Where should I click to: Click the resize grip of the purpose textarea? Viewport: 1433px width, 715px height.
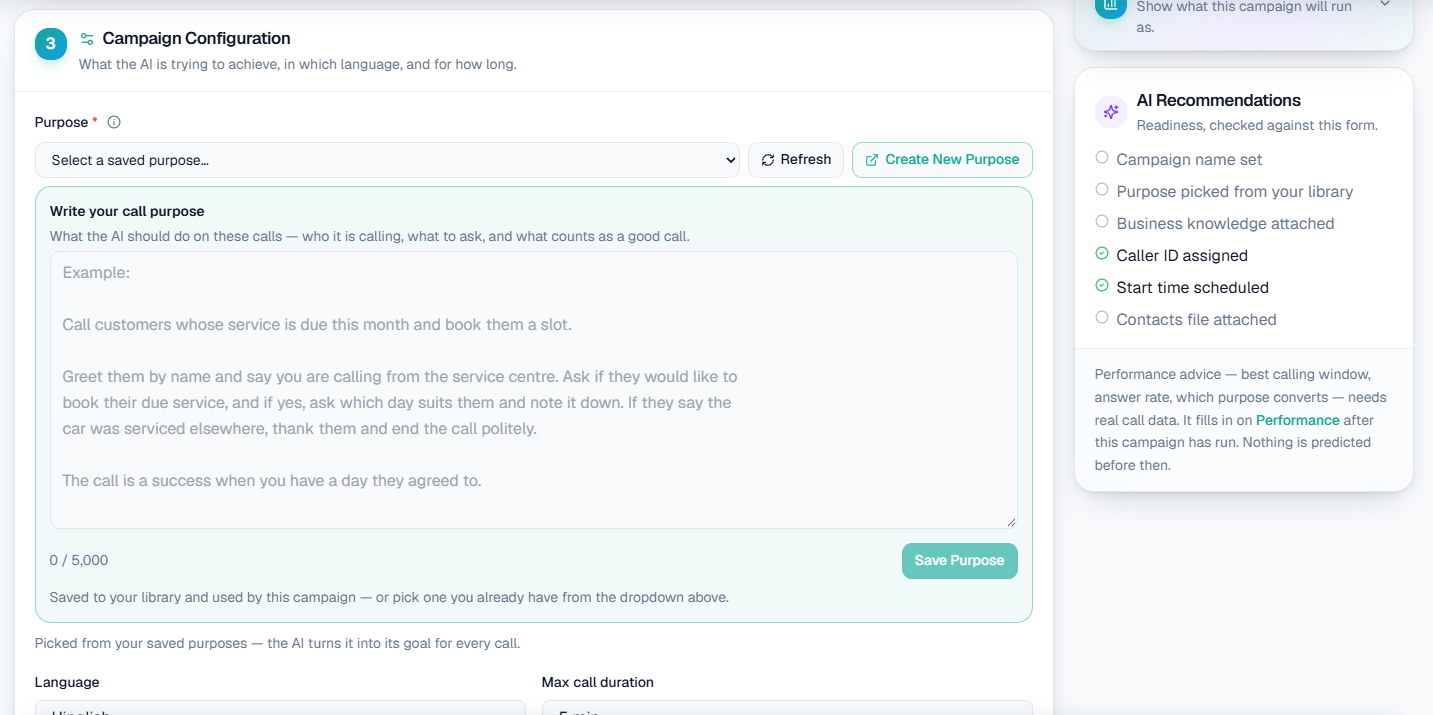1011,522
